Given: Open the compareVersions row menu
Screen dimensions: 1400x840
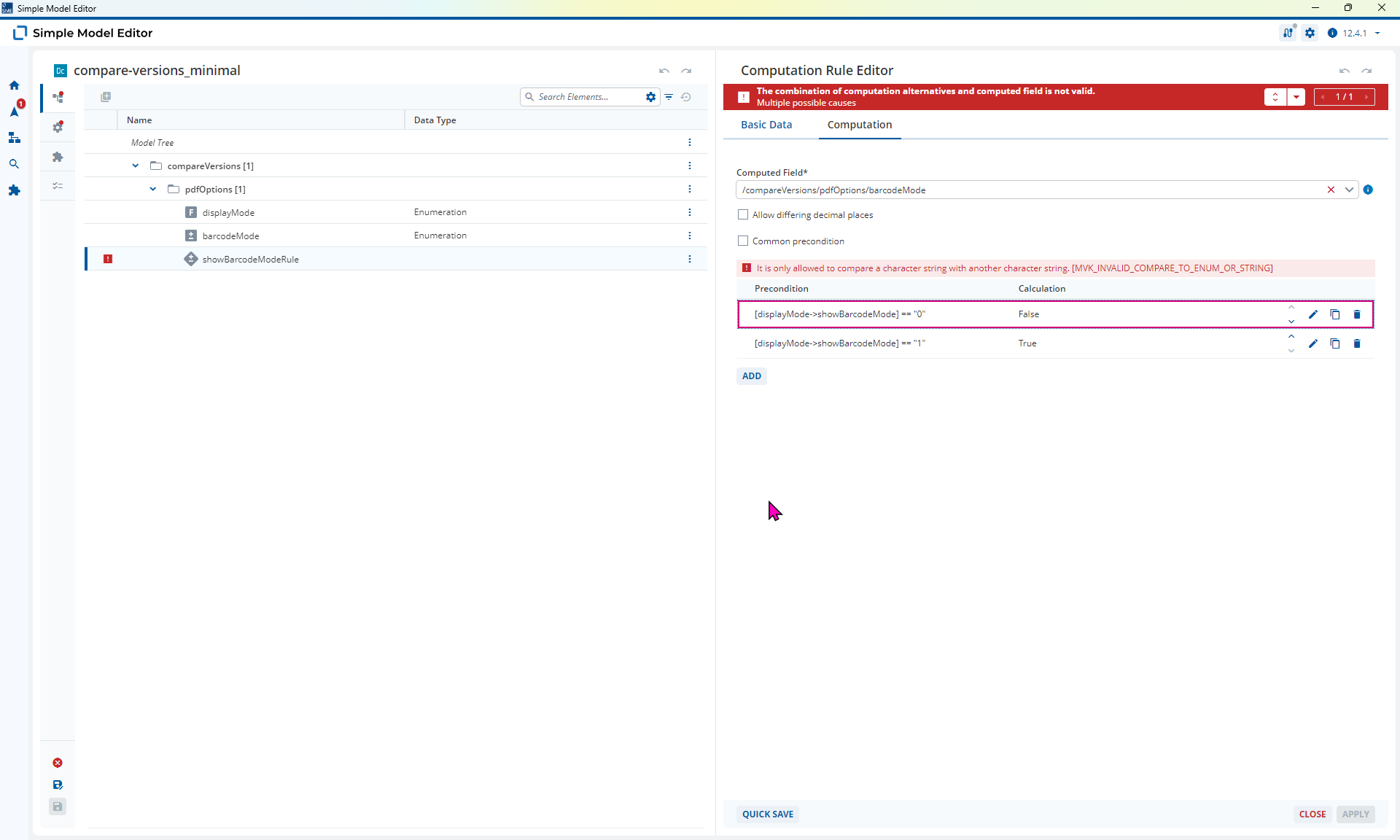Looking at the screenshot, I should coord(689,166).
